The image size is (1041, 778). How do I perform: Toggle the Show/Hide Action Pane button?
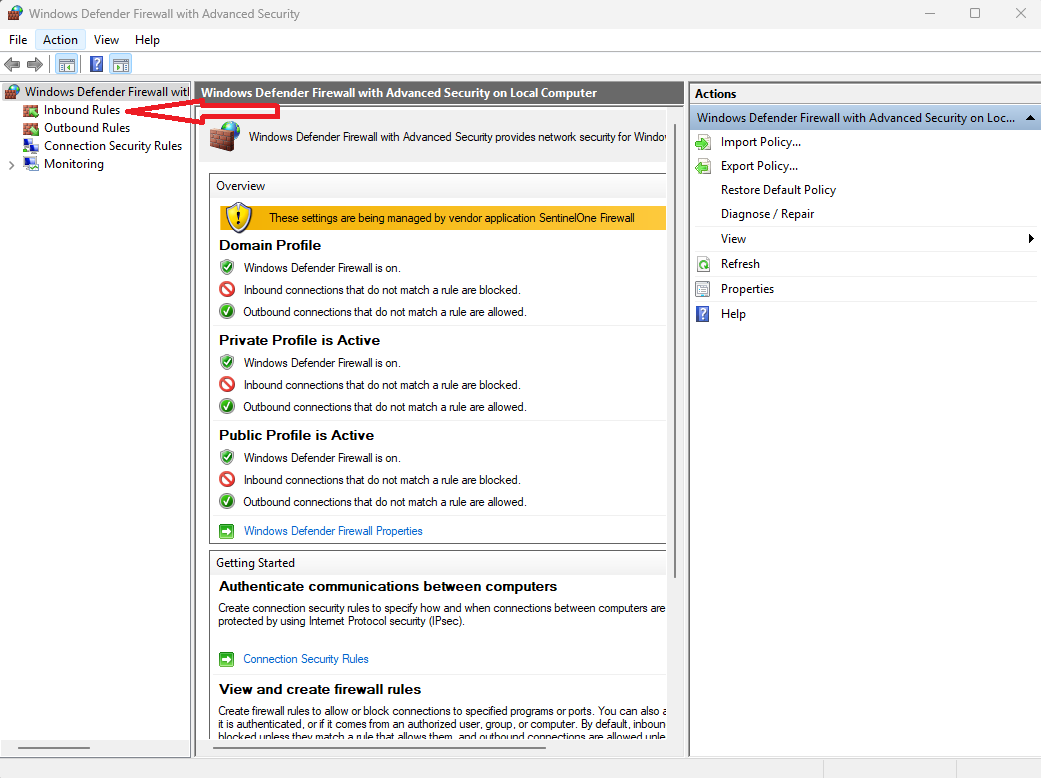click(120, 65)
